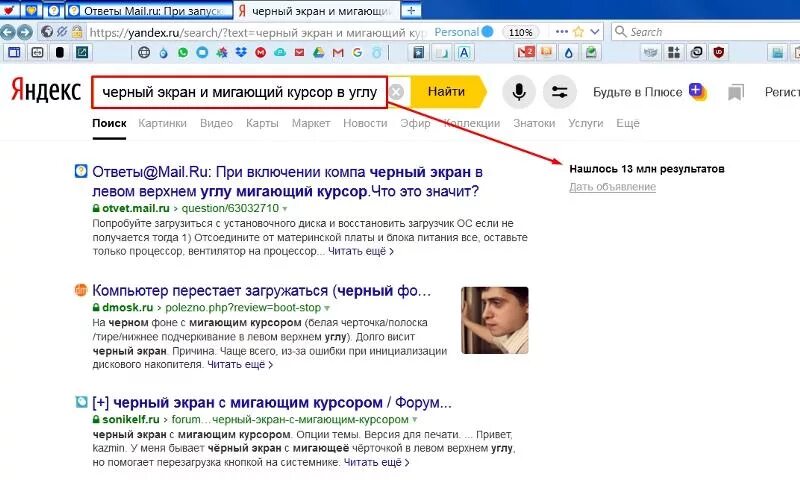Open the черный экран с мигающим курсором forum link

272,402
